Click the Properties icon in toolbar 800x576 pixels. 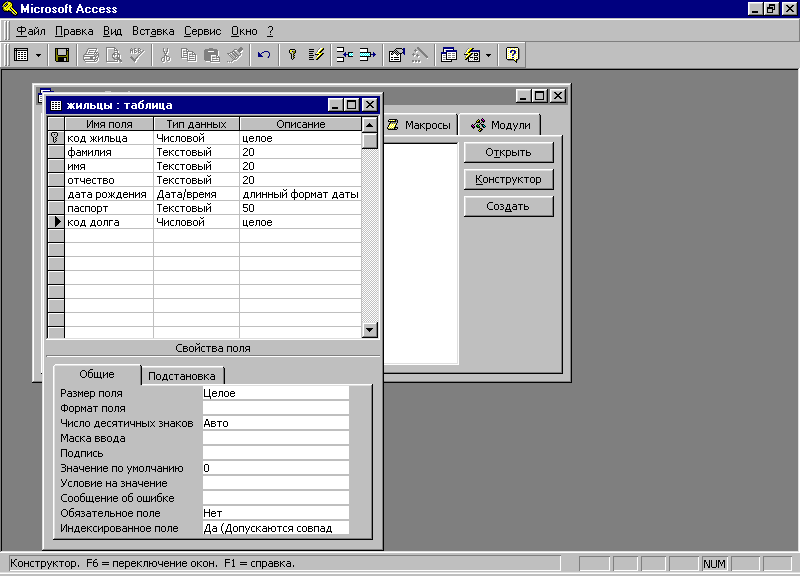pos(396,55)
